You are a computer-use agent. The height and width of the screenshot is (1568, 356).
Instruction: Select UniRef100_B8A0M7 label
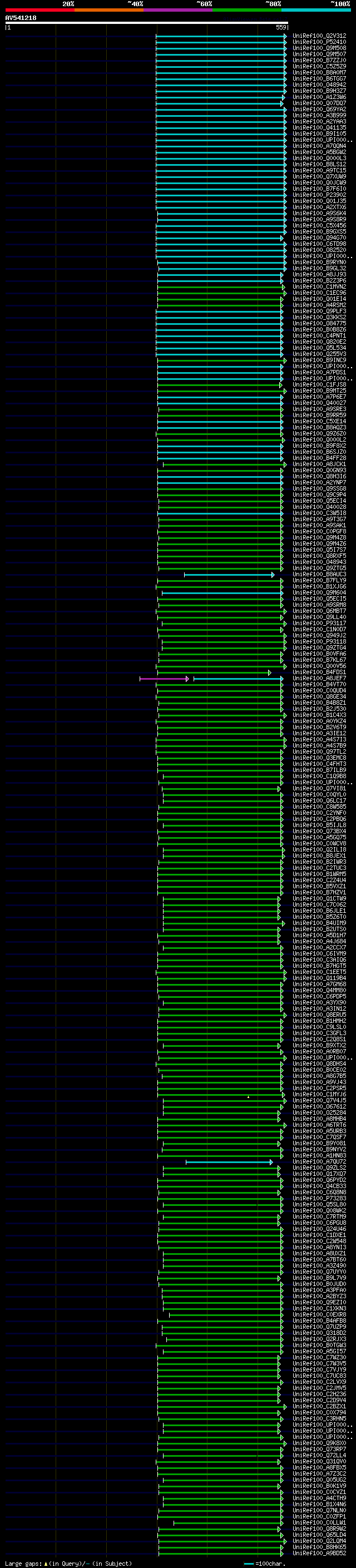[x=319, y=72]
